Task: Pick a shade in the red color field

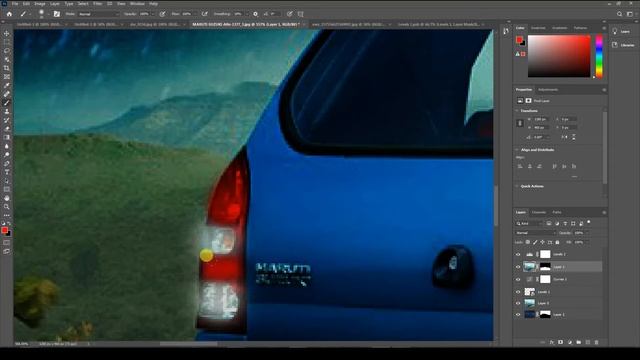Action: 559,56
